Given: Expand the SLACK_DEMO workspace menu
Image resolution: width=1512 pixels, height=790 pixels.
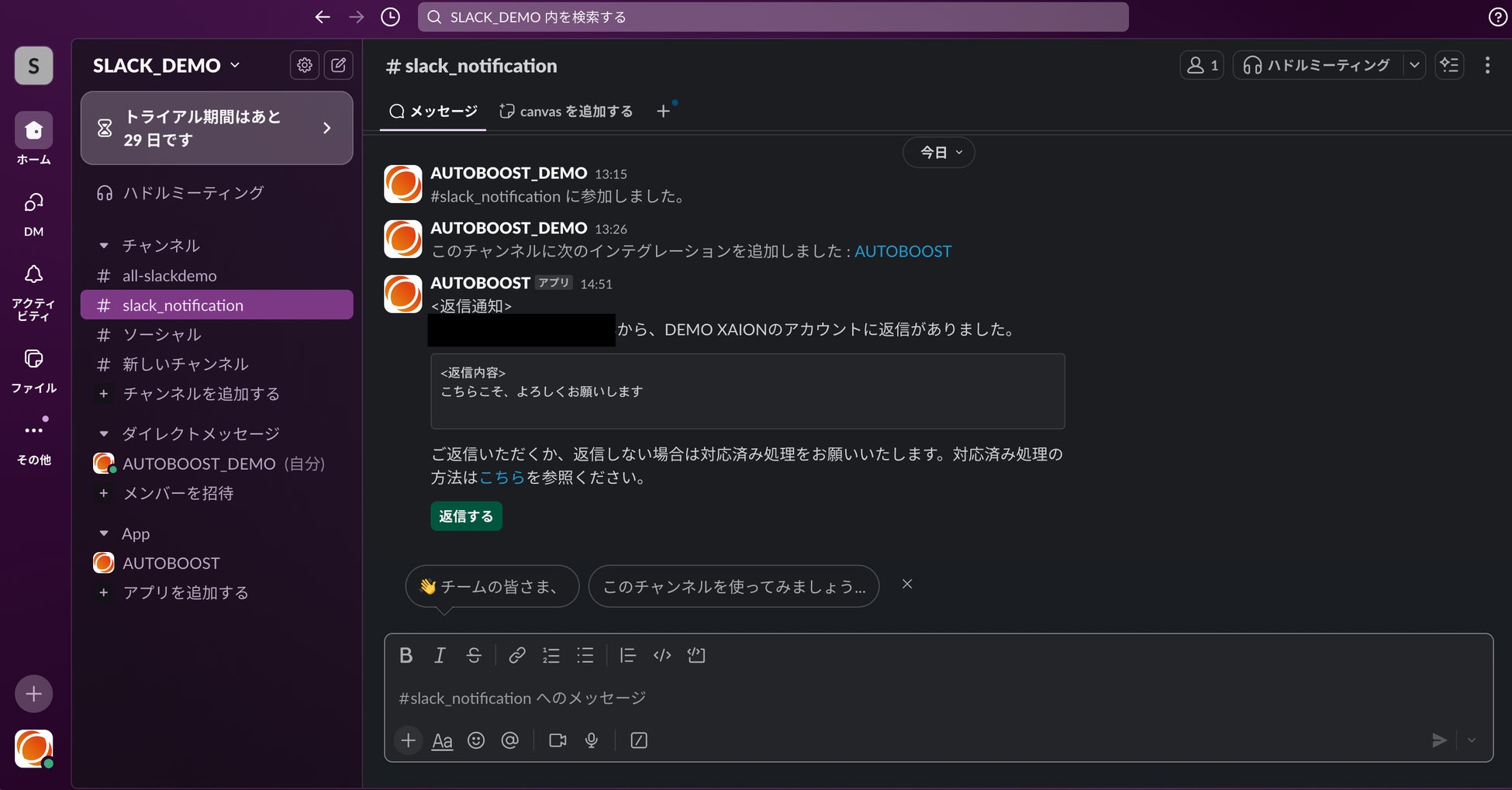Looking at the screenshot, I should tap(166, 66).
